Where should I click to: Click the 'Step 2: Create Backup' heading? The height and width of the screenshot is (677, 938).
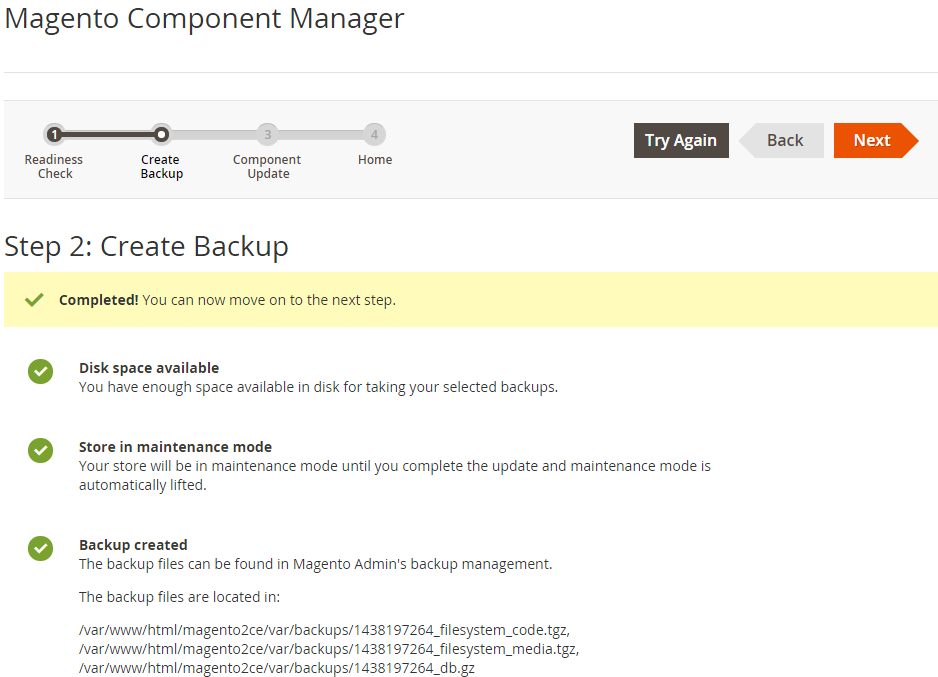(x=147, y=246)
